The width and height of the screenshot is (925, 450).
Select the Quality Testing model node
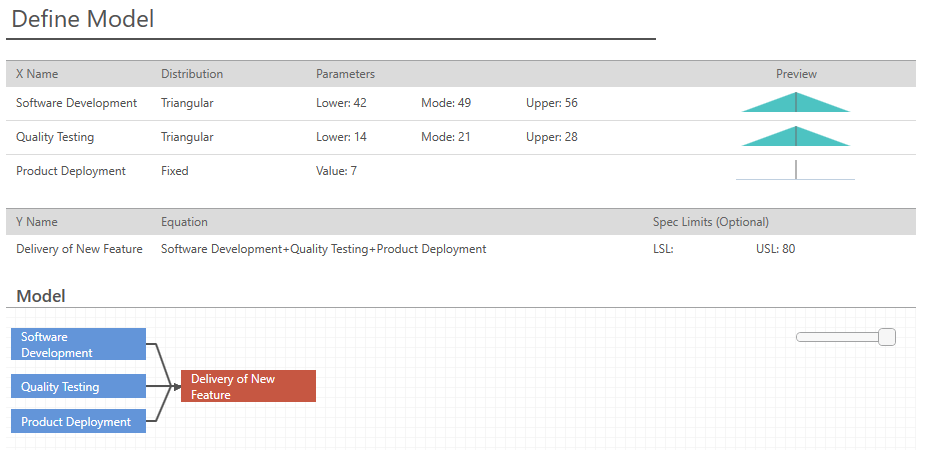pyautogui.click(x=78, y=387)
